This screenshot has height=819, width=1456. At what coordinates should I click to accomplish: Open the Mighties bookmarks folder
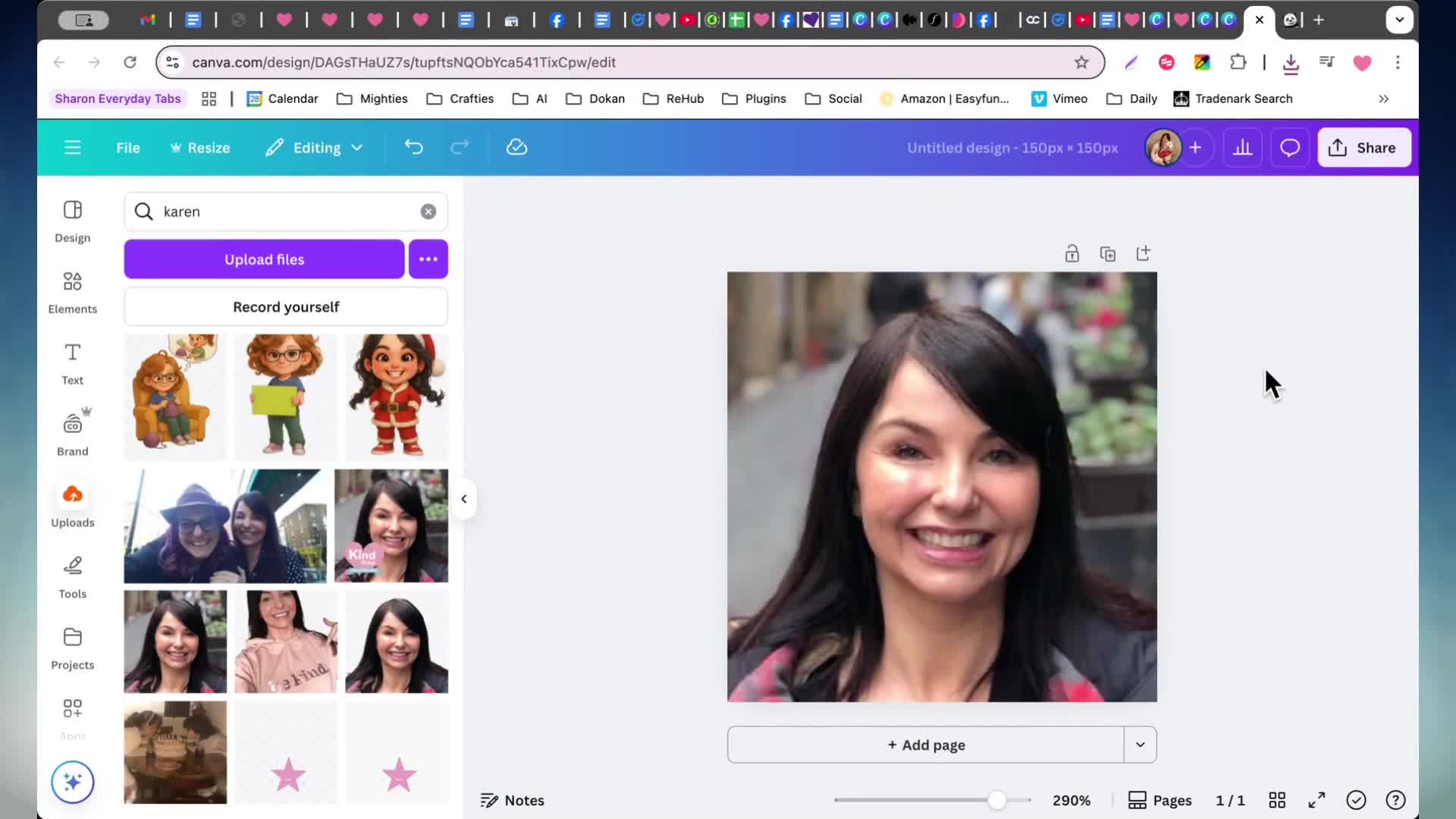[x=372, y=99]
